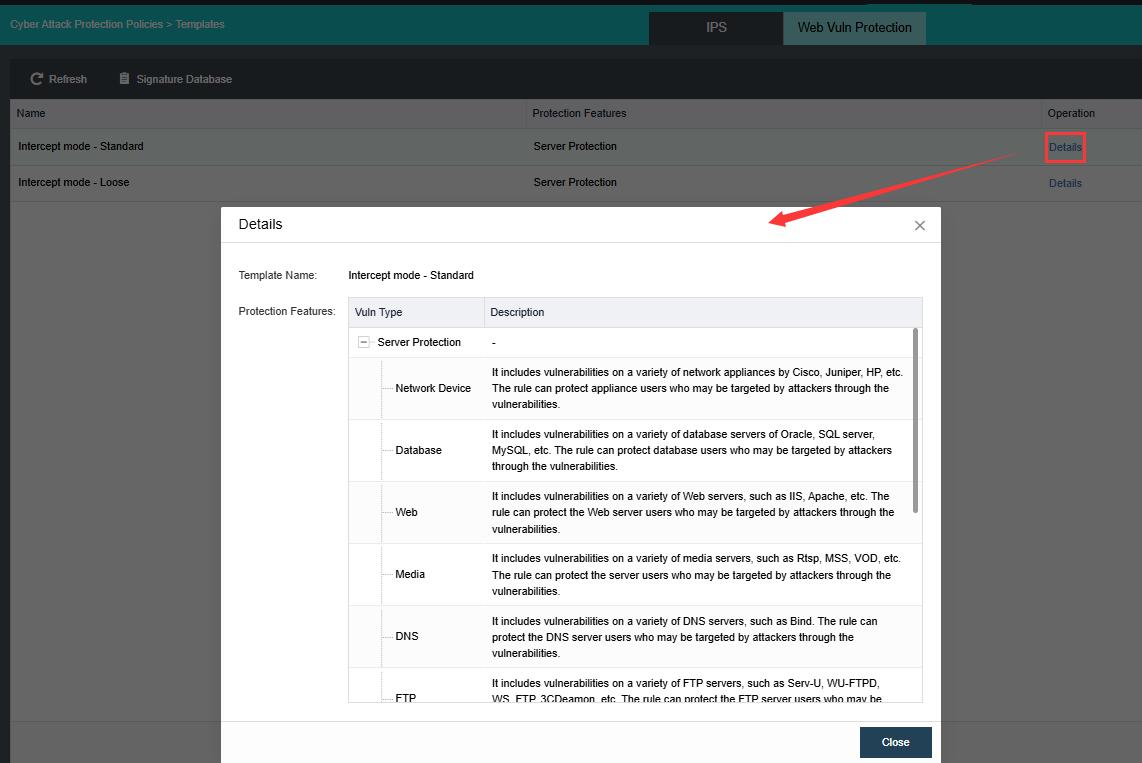Viewport: 1142px width, 763px height.
Task: Close the Details dialog with X icon
Action: pyautogui.click(x=920, y=226)
